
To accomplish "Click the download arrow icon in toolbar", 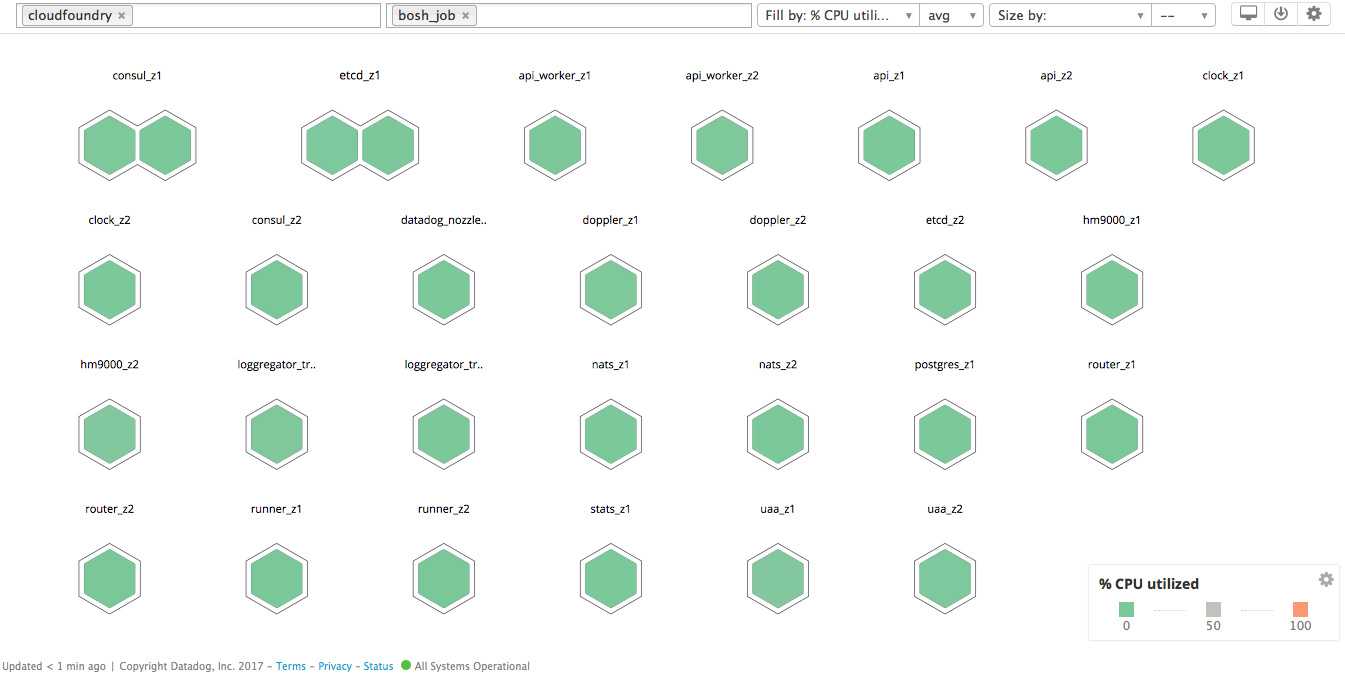I will pos(1280,14).
